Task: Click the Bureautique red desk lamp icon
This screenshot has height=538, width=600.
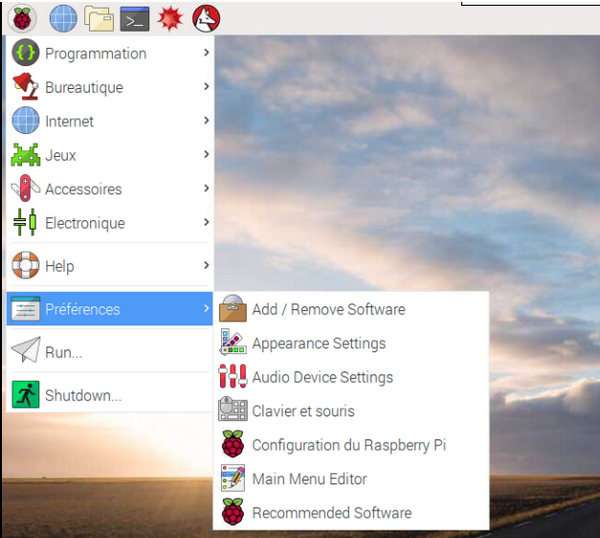Action: (x=26, y=86)
